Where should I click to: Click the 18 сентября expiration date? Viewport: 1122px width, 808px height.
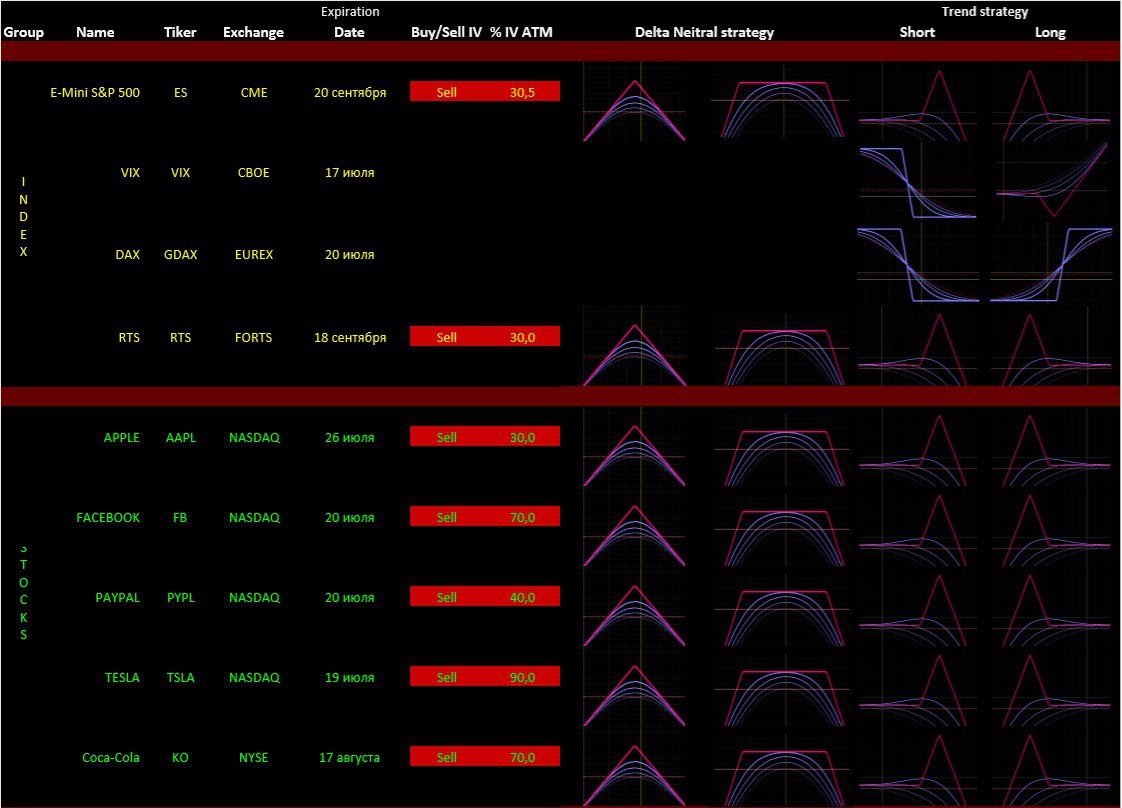pyautogui.click(x=350, y=337)
